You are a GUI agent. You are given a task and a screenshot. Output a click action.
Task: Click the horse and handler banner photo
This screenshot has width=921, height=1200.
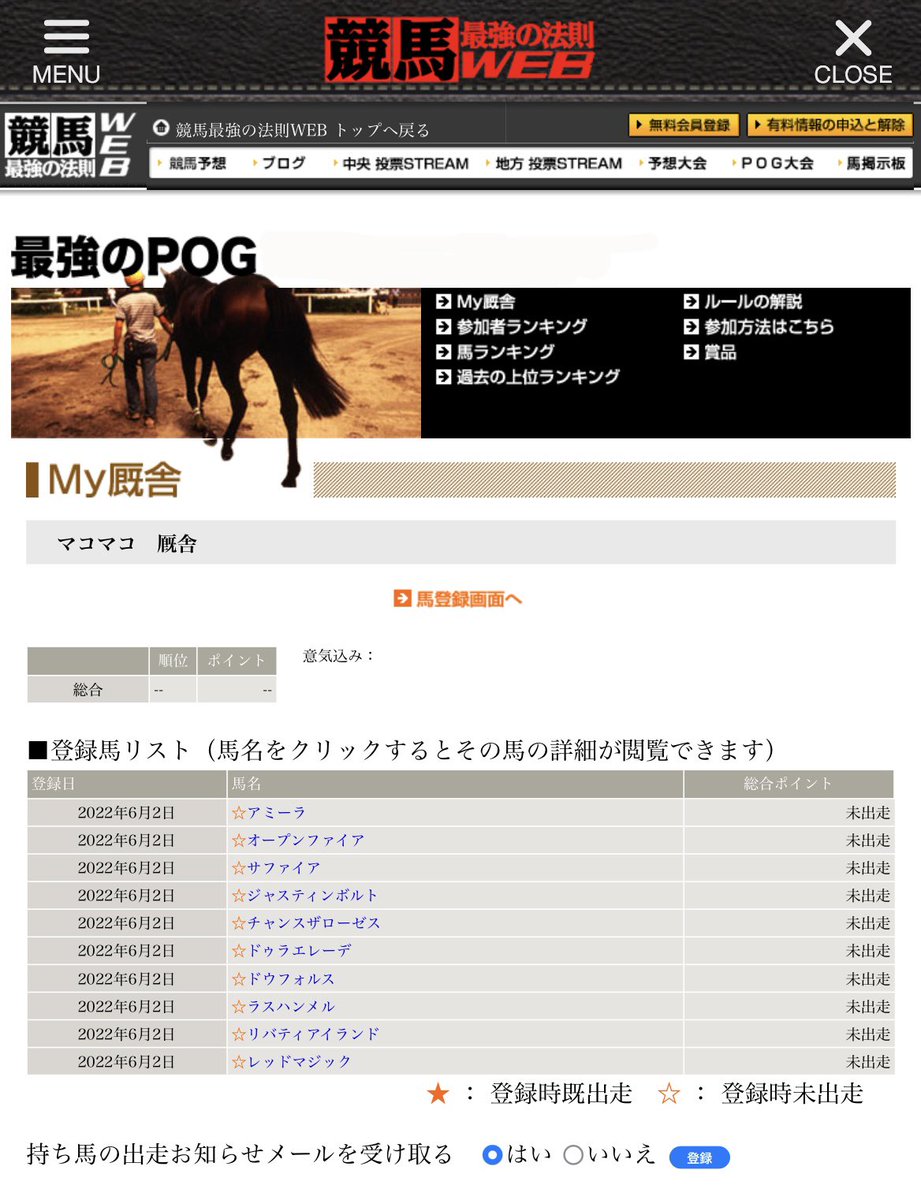[215, 363]
